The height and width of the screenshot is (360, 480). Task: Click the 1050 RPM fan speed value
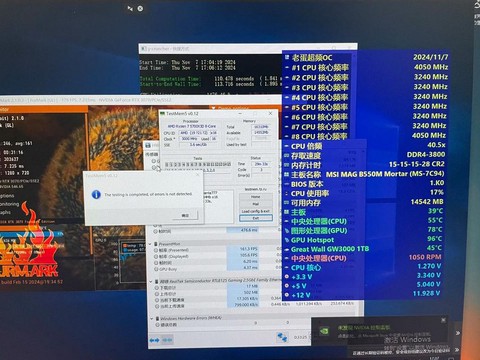[425, 257]
